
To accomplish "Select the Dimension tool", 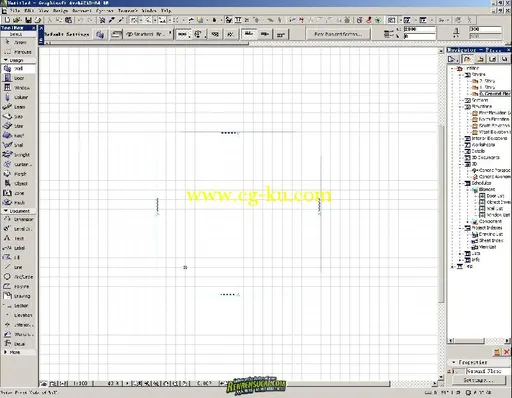I will click(x=19, y=219).
